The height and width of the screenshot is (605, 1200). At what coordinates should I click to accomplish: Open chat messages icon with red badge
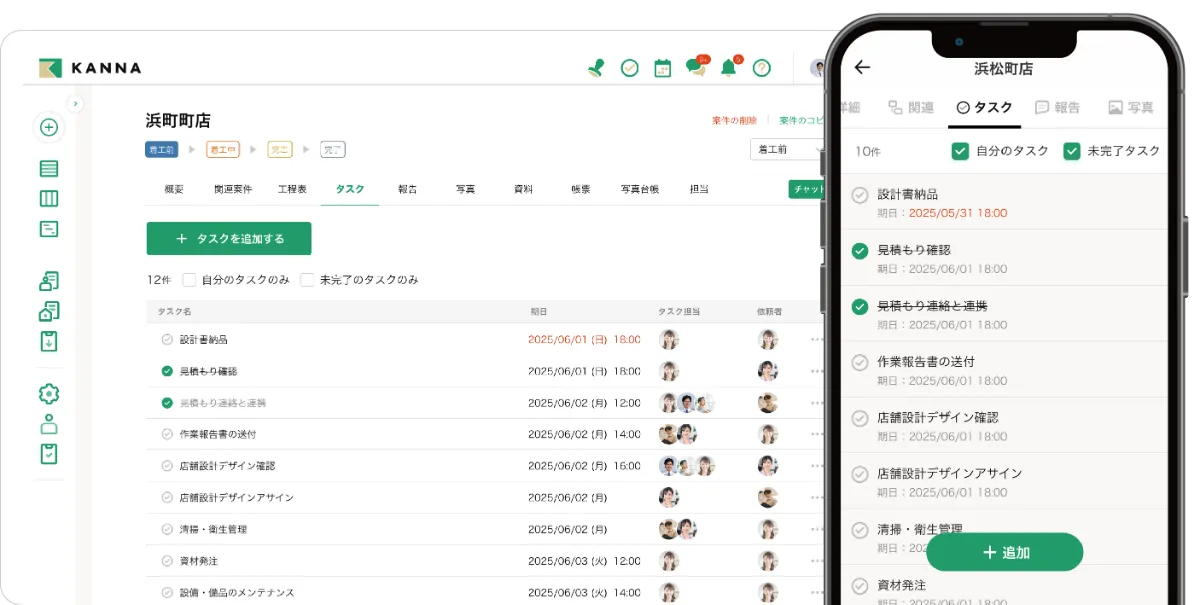coord(696,67)
